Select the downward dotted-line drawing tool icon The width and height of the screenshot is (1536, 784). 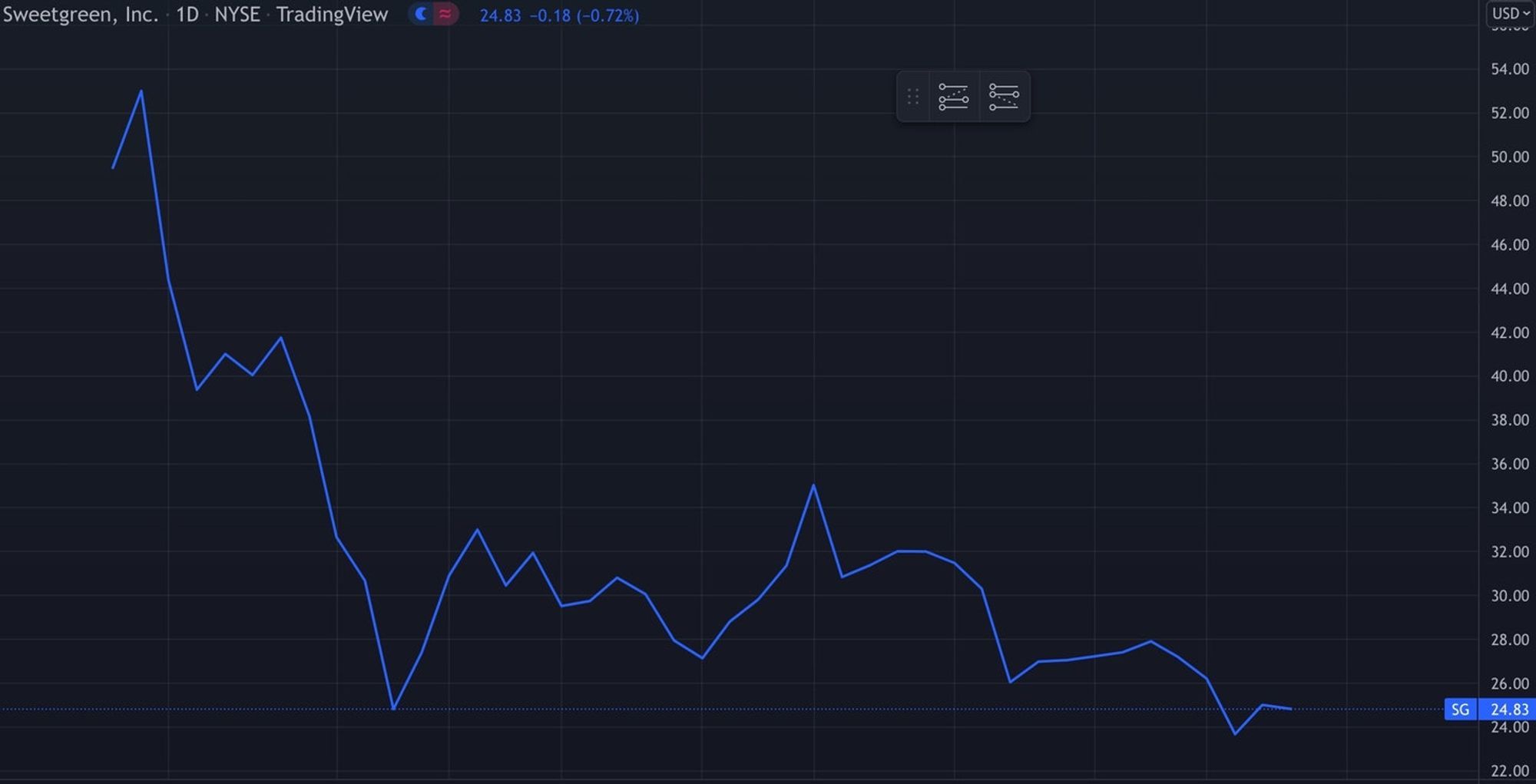coord(1004,97)
